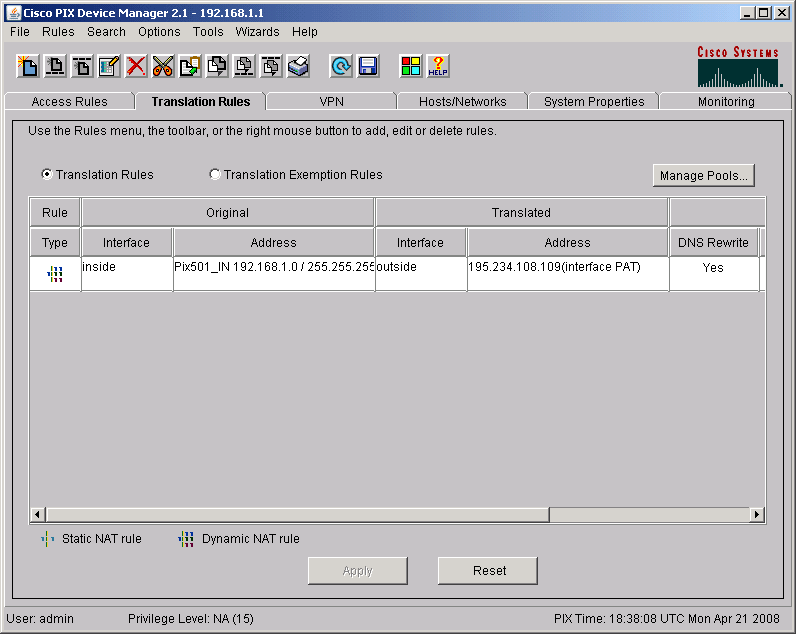Click the 'Privilege Level: NA (15)' status text

191,618
